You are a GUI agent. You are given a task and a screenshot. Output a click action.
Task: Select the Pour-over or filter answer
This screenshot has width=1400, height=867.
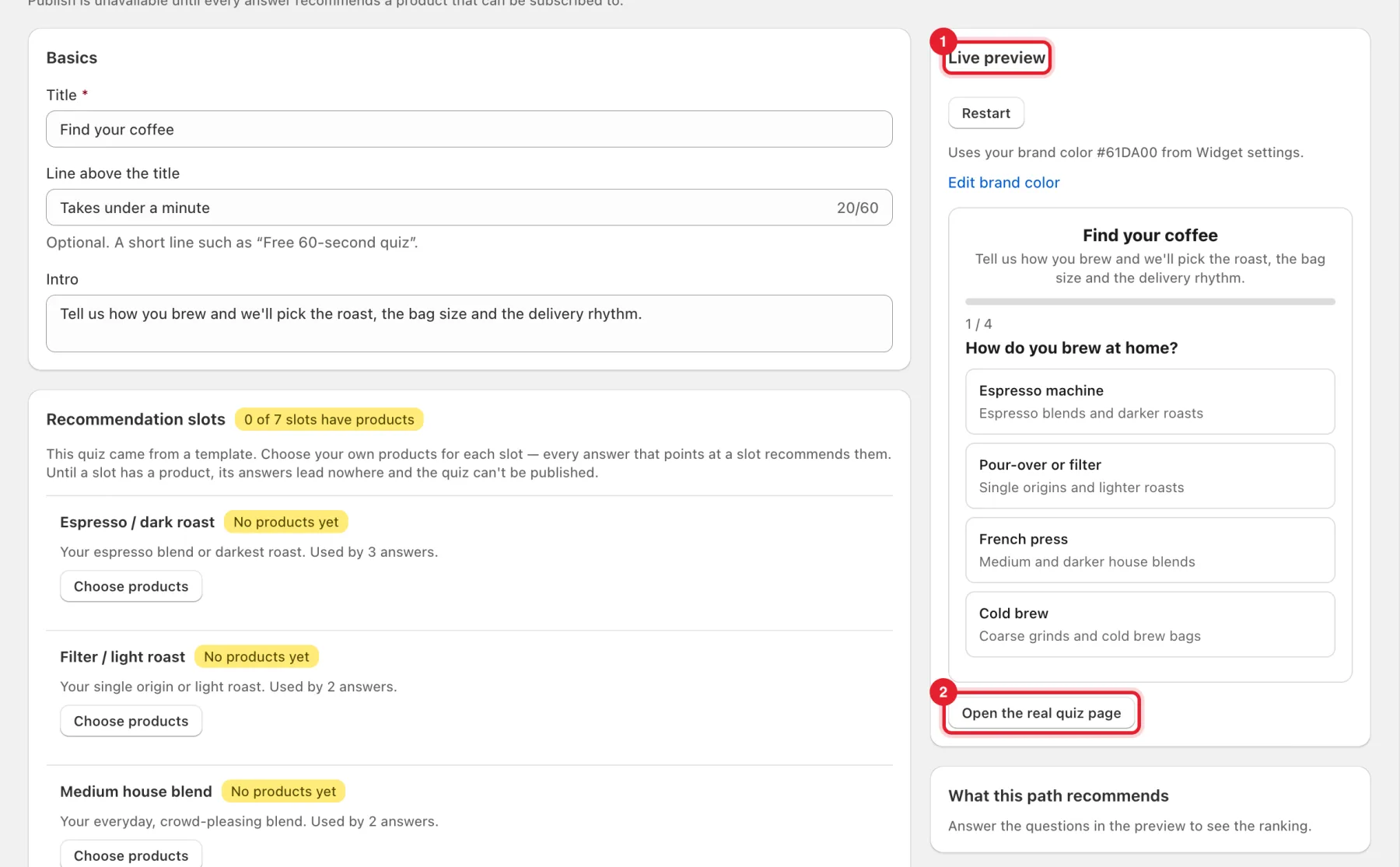pos(1150,476)
